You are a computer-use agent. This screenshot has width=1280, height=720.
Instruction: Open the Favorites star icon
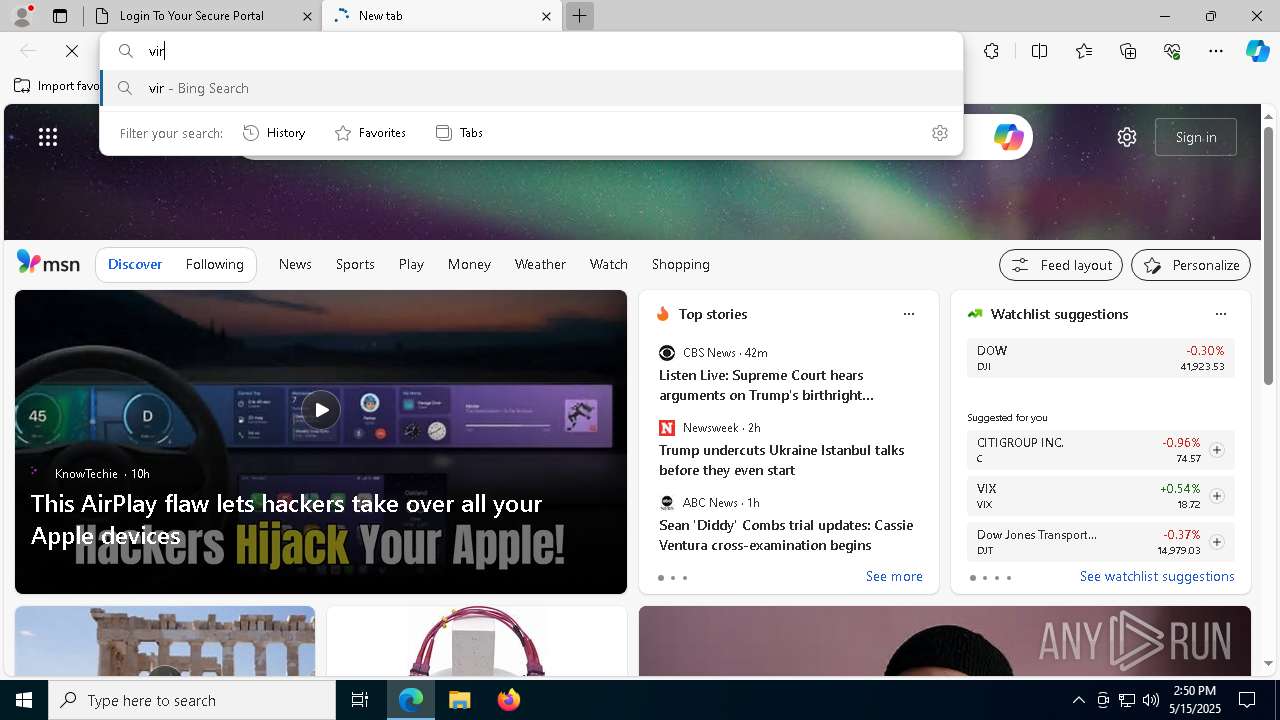[x=1084, y=51]
